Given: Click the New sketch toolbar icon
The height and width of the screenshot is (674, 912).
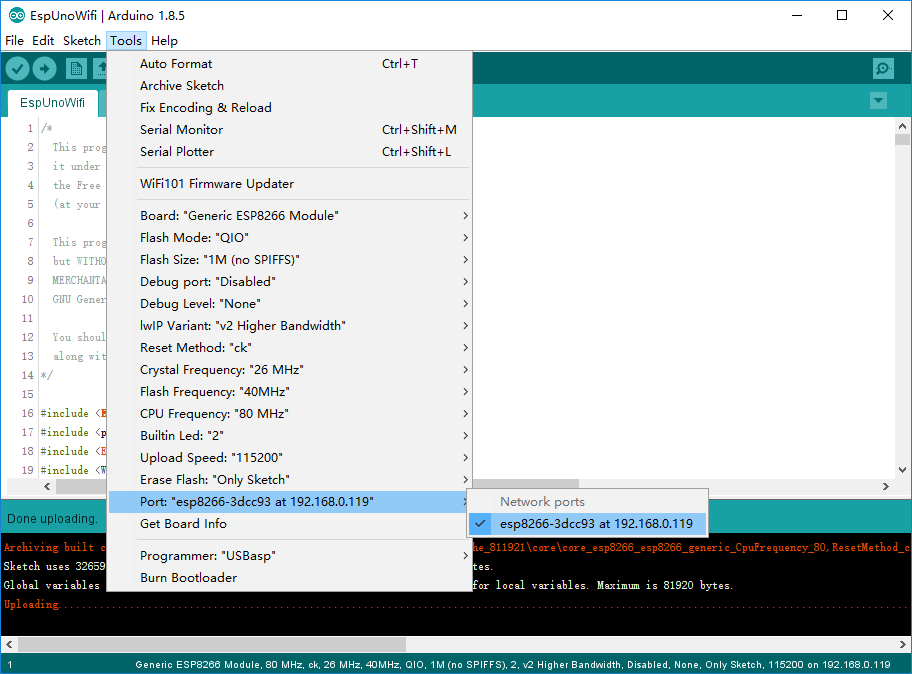Looking at the screenshot, I should [x=76, y=68].
